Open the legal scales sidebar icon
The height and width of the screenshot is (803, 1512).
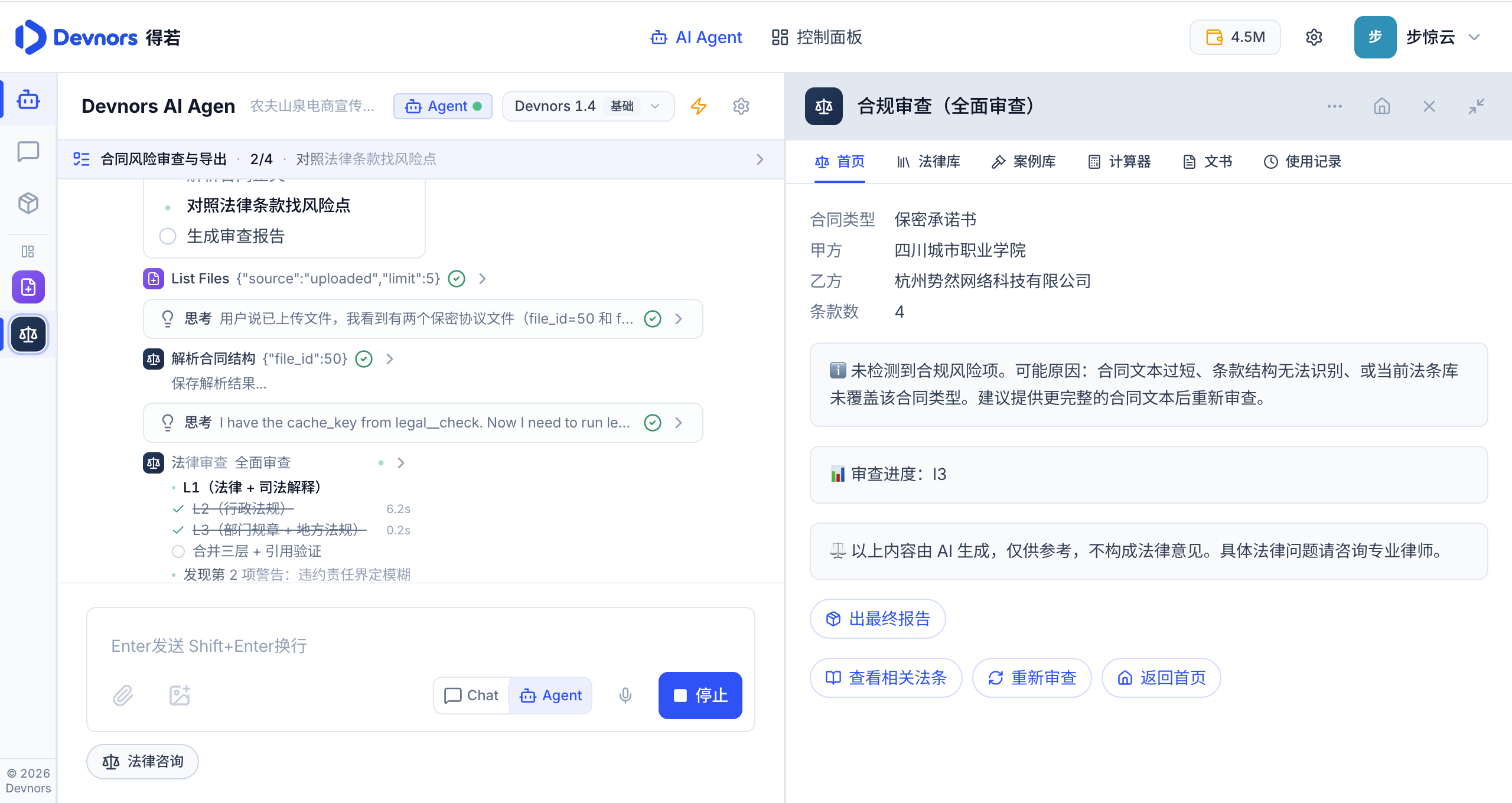28,334
